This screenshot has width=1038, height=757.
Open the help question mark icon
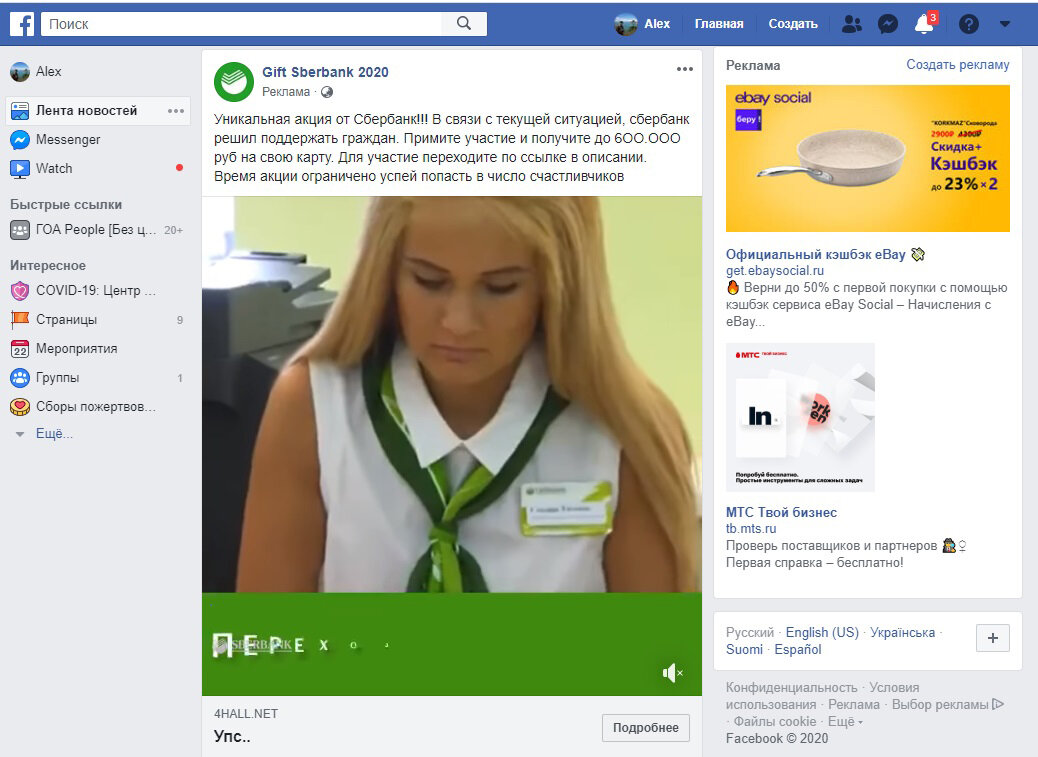point(968,24)
